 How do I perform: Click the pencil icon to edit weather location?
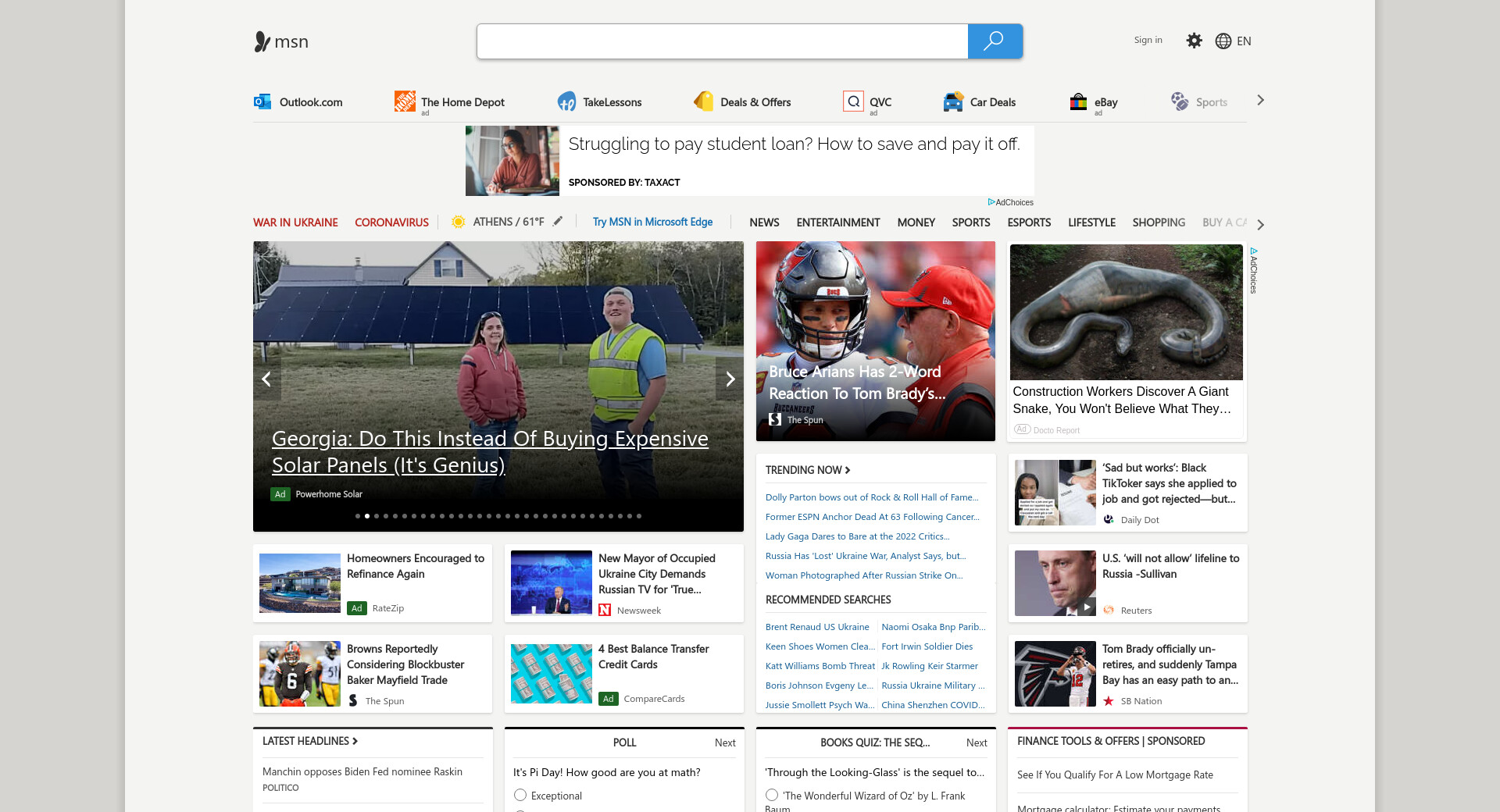pyautogui.click(x=558, y=222)
